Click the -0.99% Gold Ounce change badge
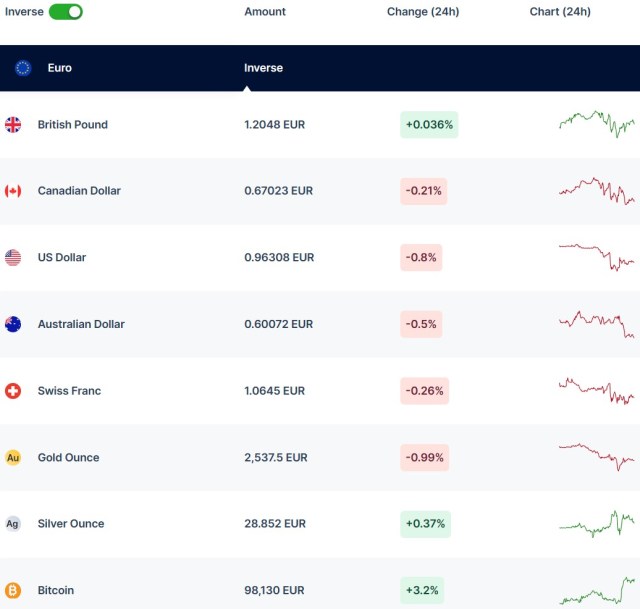 (424, 458)
